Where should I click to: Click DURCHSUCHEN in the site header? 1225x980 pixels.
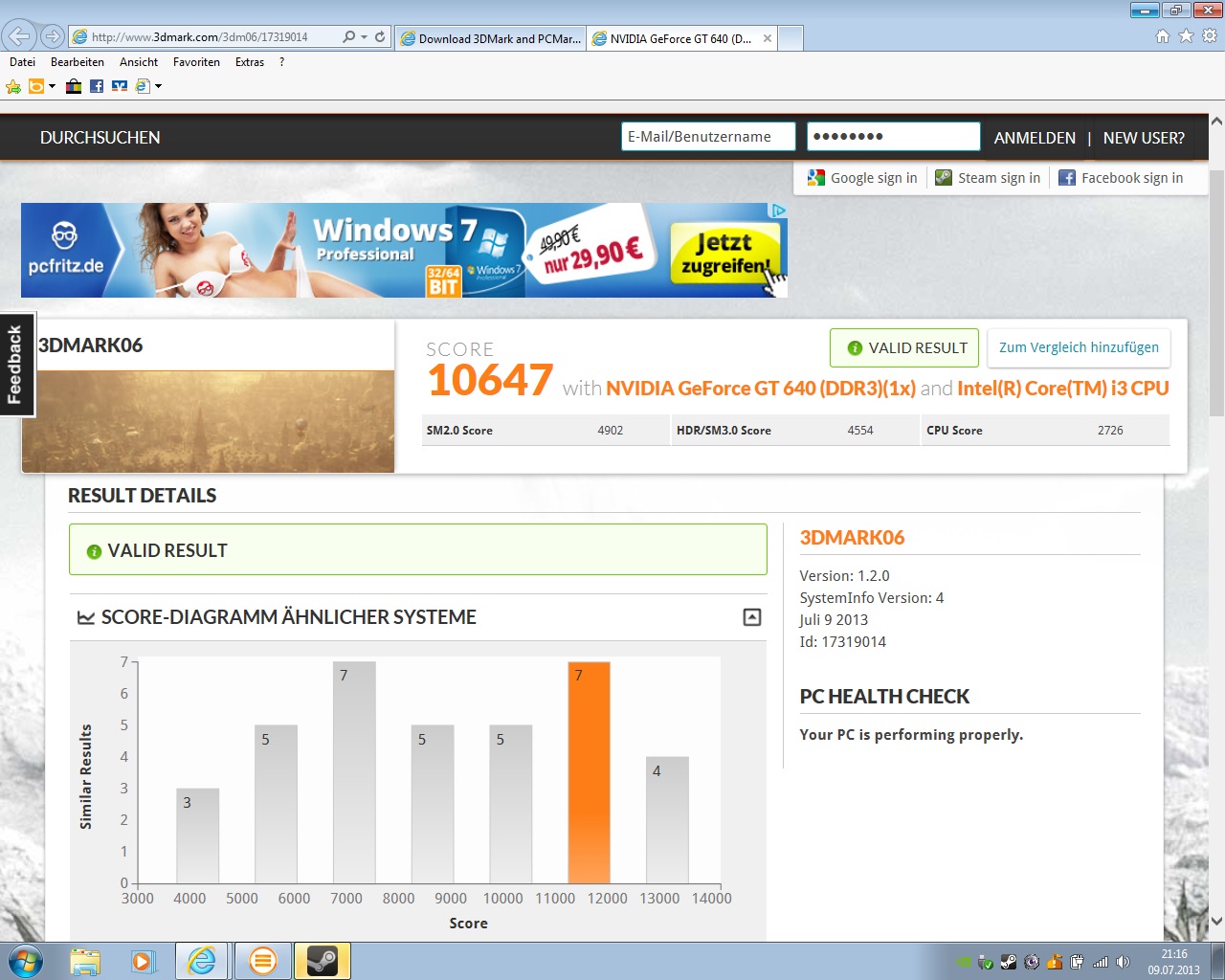tap(100, 138)
